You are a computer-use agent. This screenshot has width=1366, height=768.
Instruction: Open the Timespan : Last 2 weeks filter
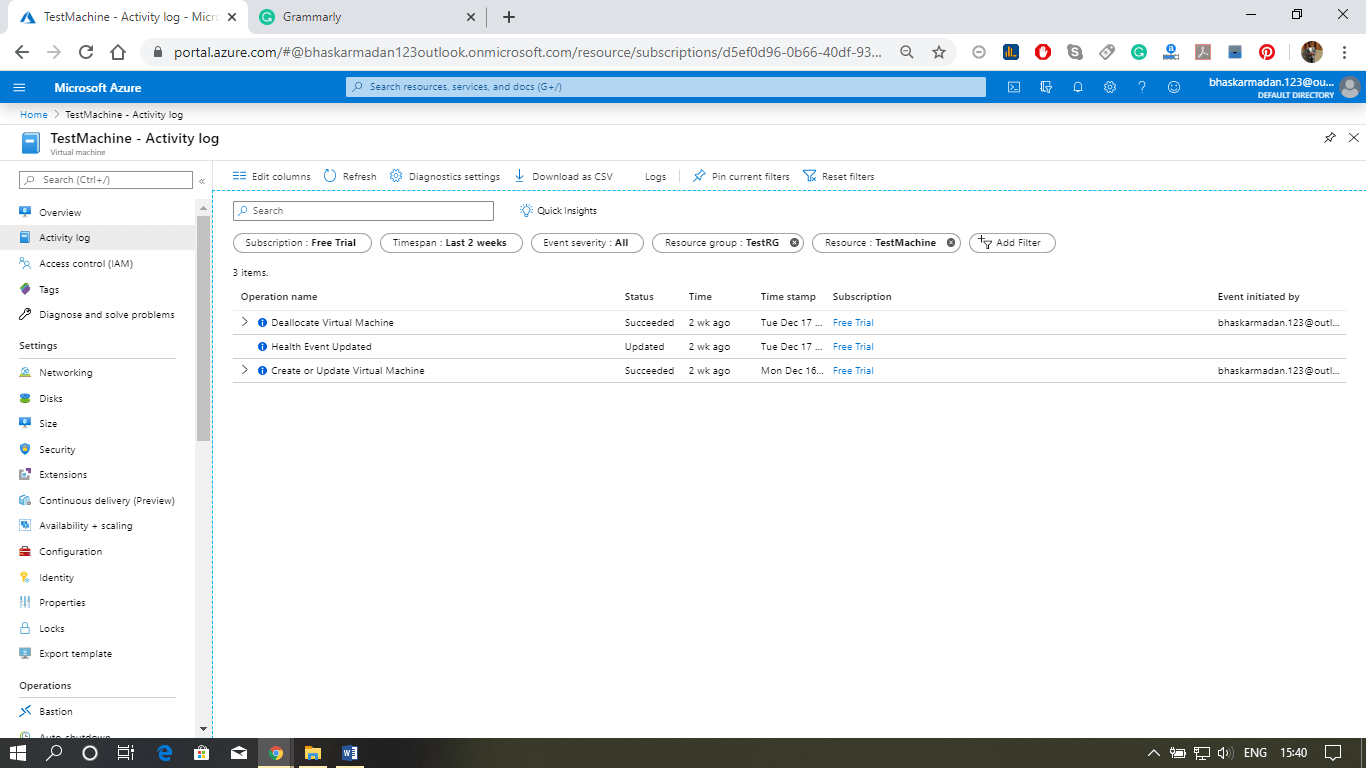click(451, 243)
